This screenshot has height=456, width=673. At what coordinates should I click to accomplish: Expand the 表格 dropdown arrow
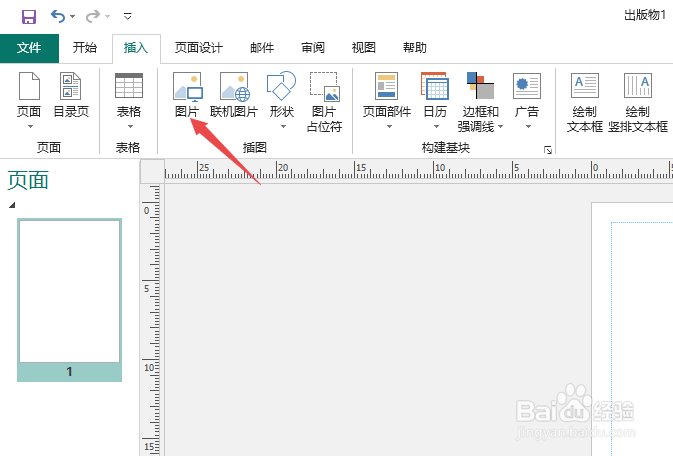(130, 127)
